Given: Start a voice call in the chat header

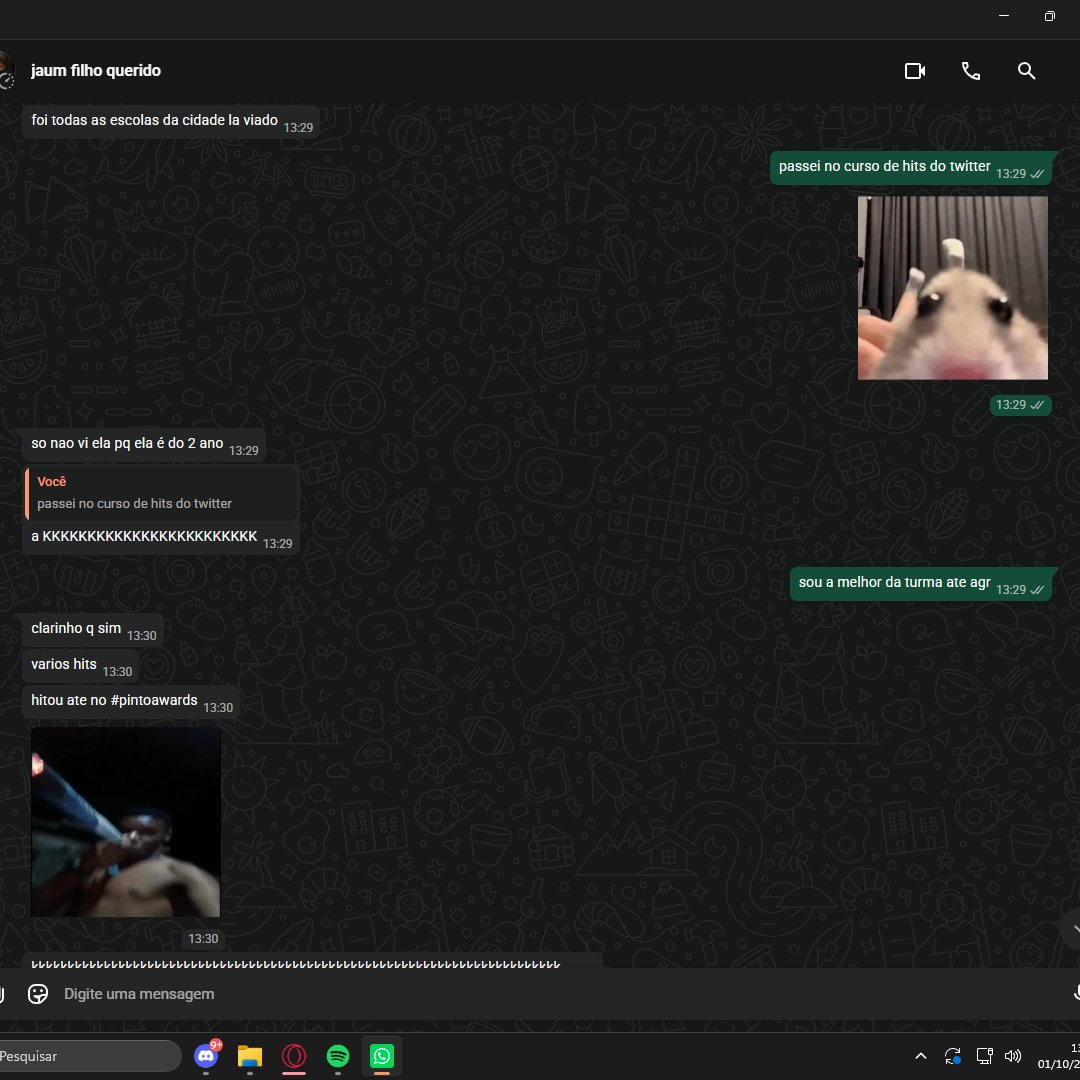Looking at the screenshot, I should [970, 71].
